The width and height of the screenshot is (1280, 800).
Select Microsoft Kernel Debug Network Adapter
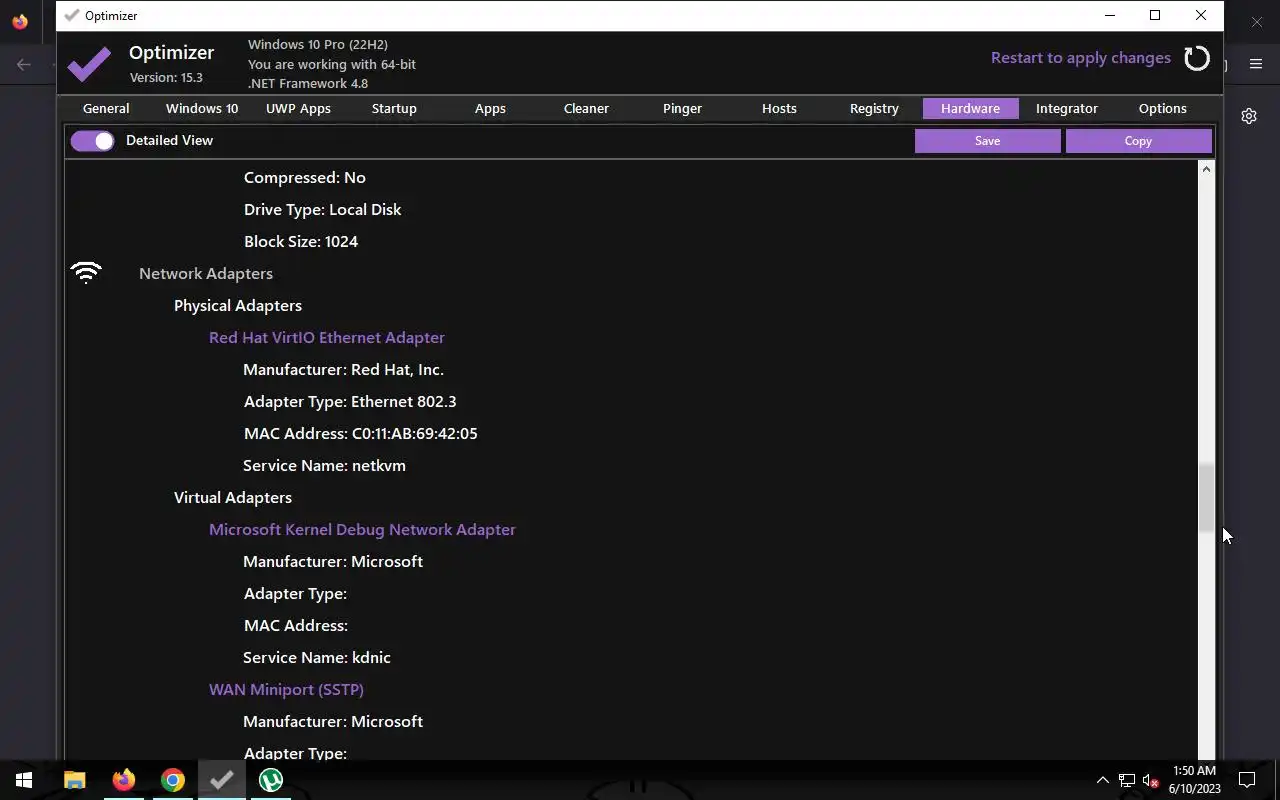[362, 529]
